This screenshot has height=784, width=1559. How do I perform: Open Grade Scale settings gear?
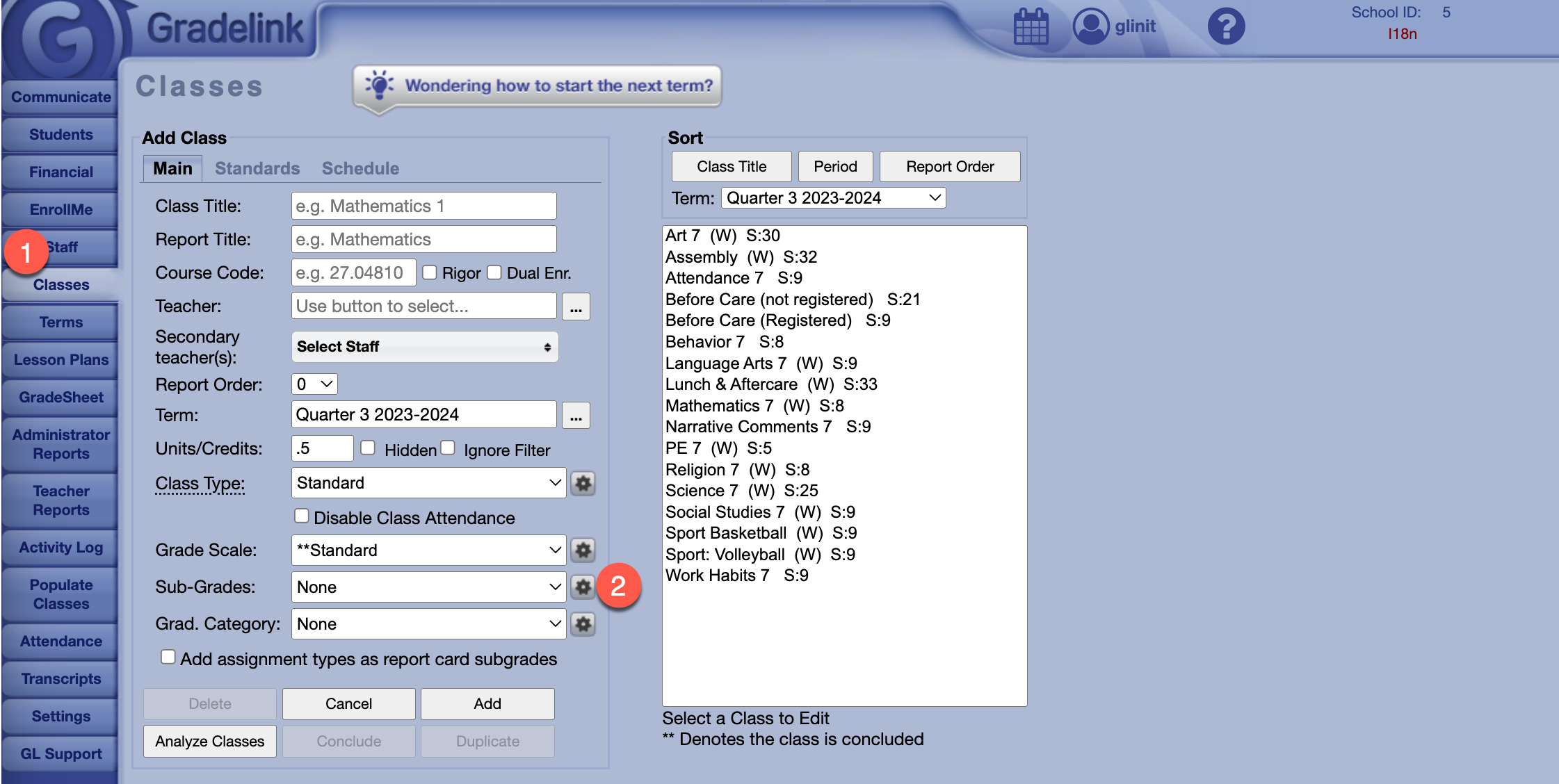(x=583, y=550)
